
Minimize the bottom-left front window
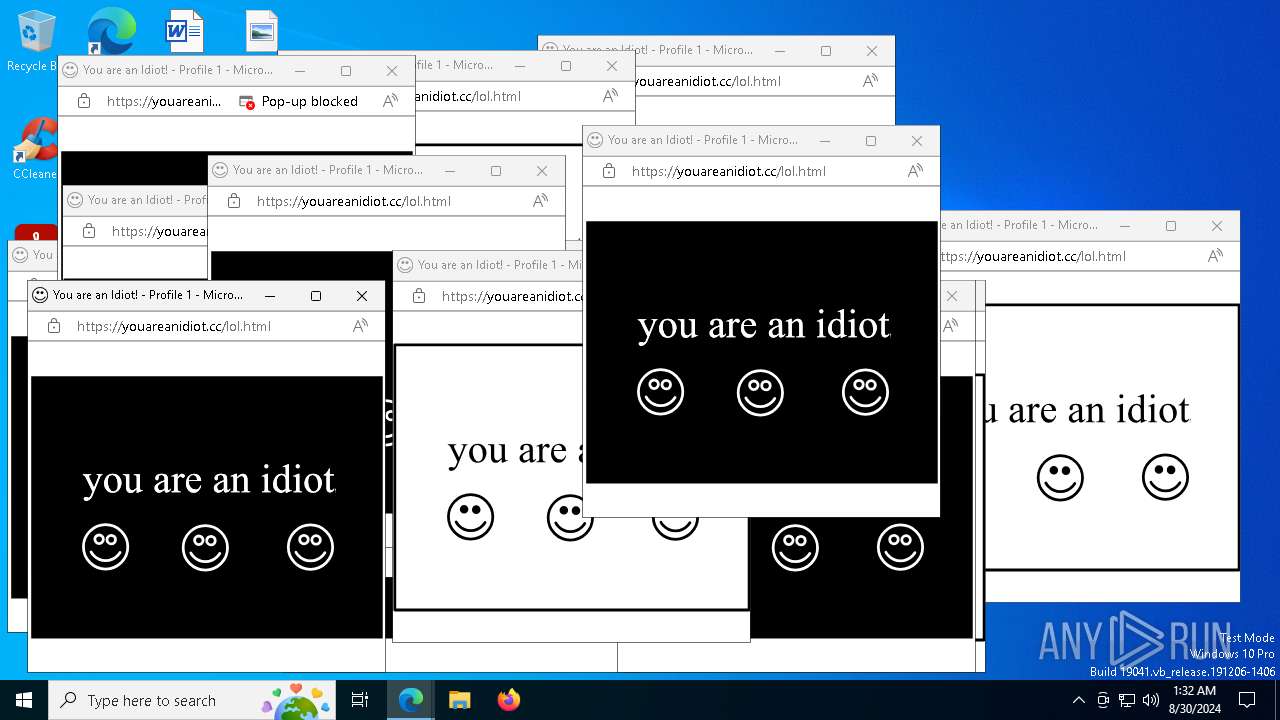[270, 296]
